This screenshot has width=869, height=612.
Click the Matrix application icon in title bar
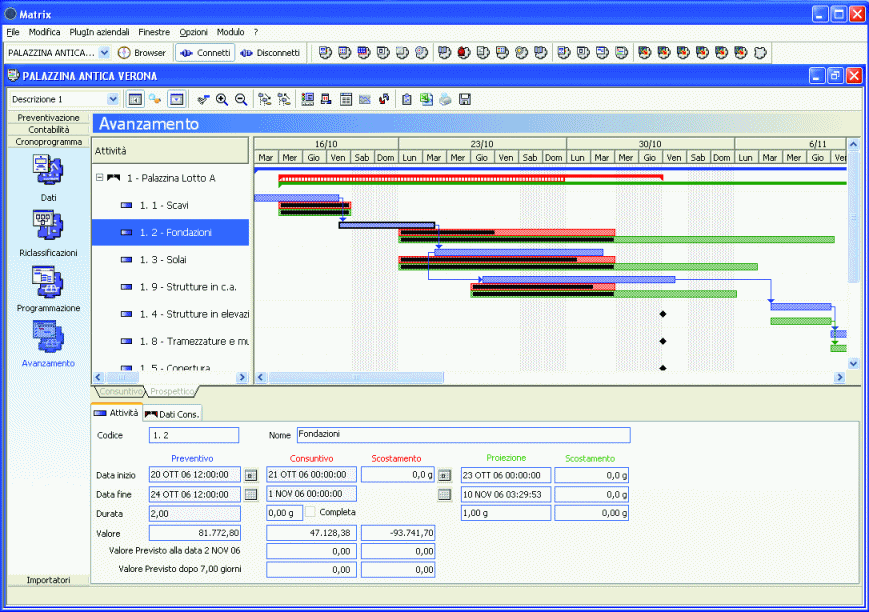[x=10, y=14]
